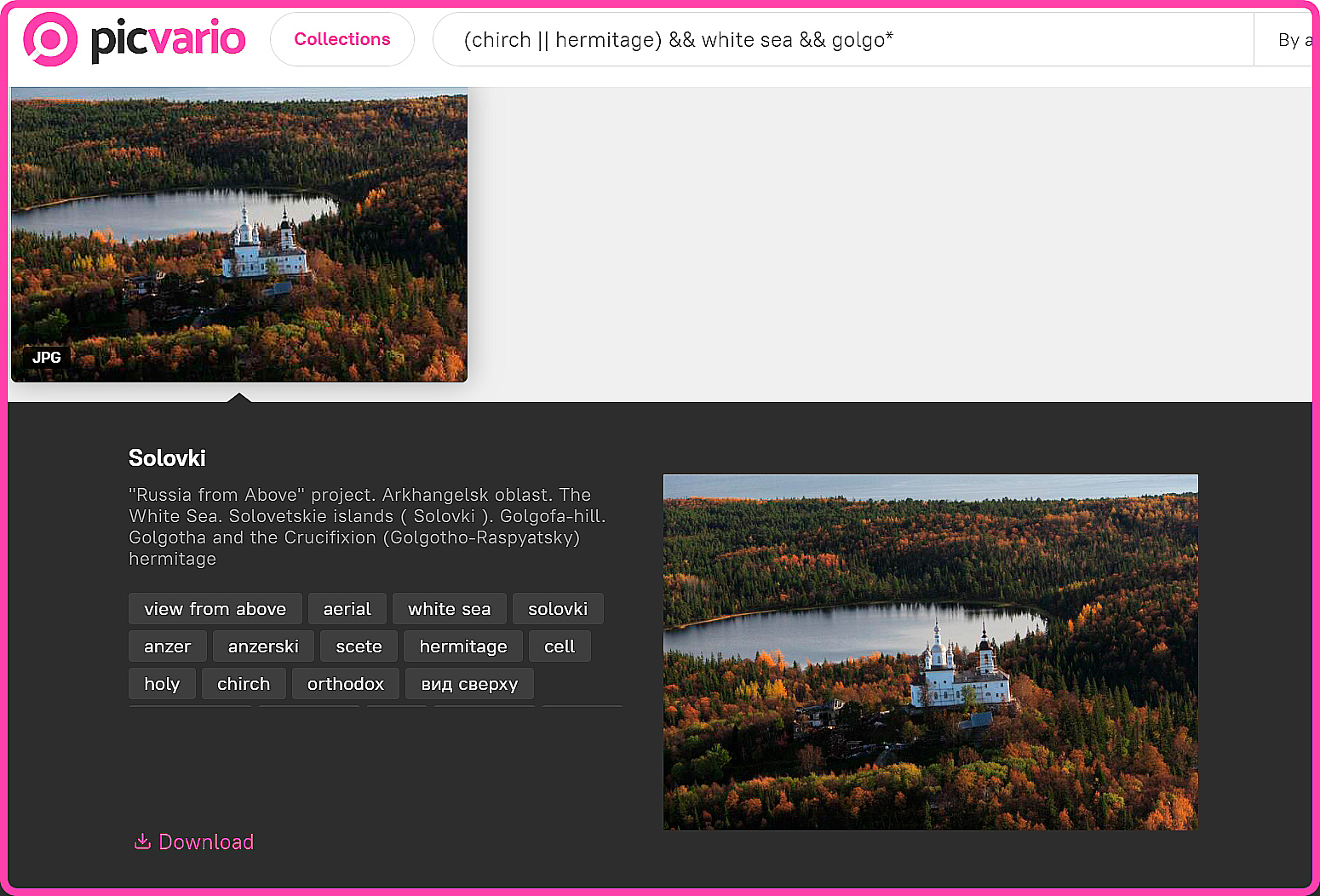The width and height of the screenshot is (1320, 896).
Task: Download the Solovki image via text link
Action: pyautogui.click(x=206, y=841)
